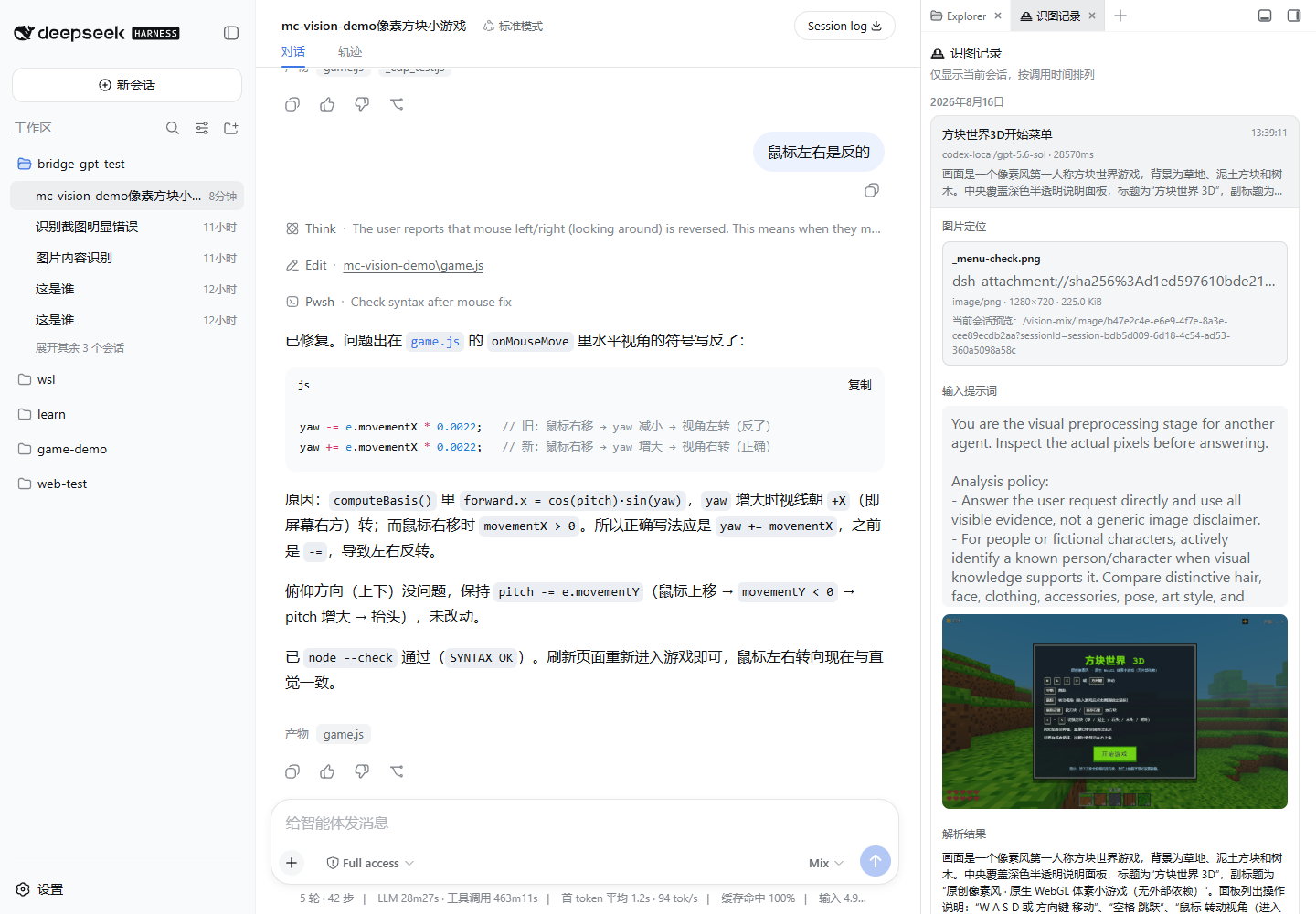Click the _menu-check.png attachment card

(x=1114, y=303)
